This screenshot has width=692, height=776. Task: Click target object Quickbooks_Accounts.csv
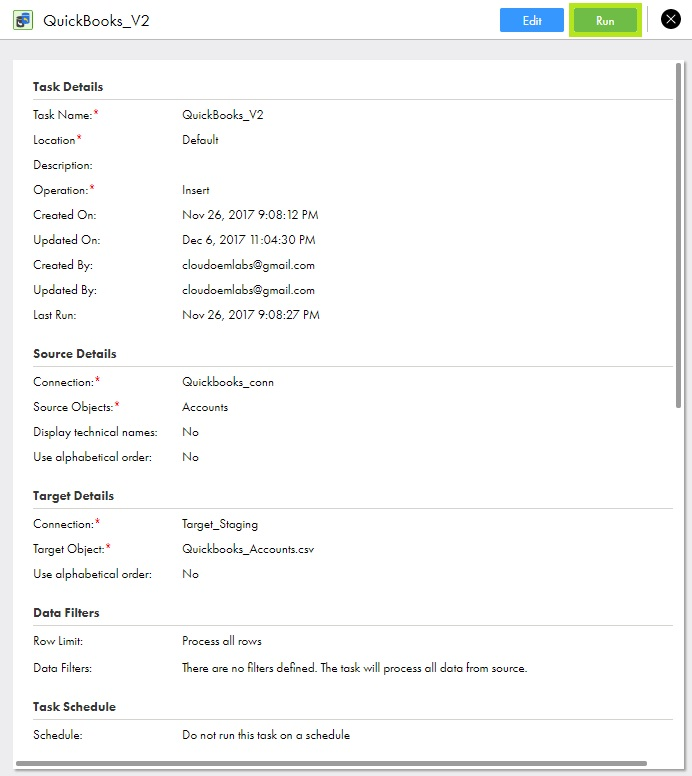click(248, 549)
